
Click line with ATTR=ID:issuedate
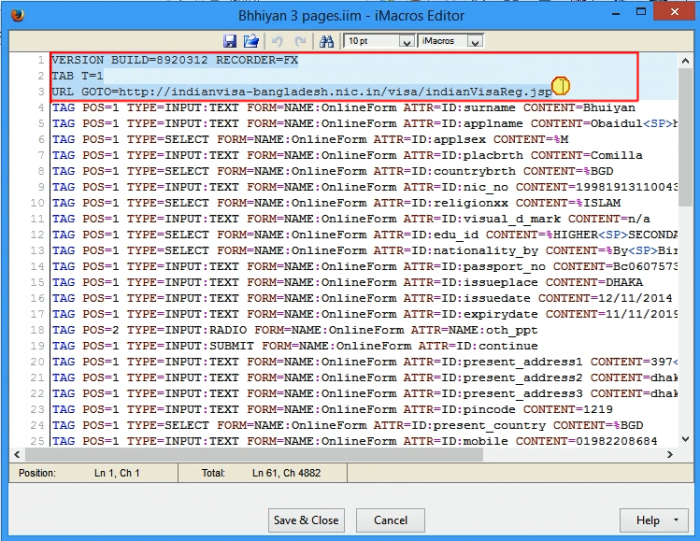click(362, 298)
